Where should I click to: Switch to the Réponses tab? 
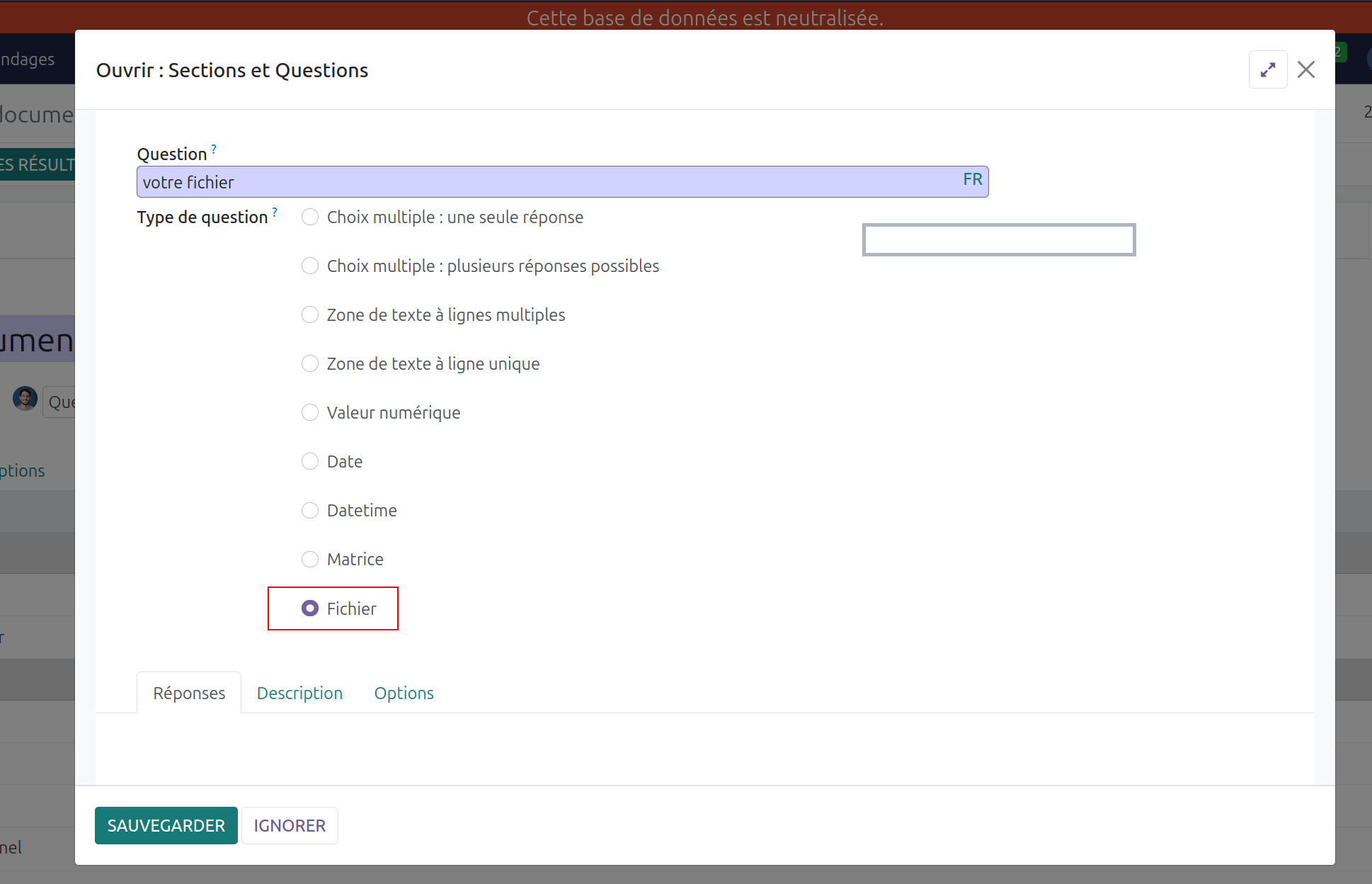point(189,693)
